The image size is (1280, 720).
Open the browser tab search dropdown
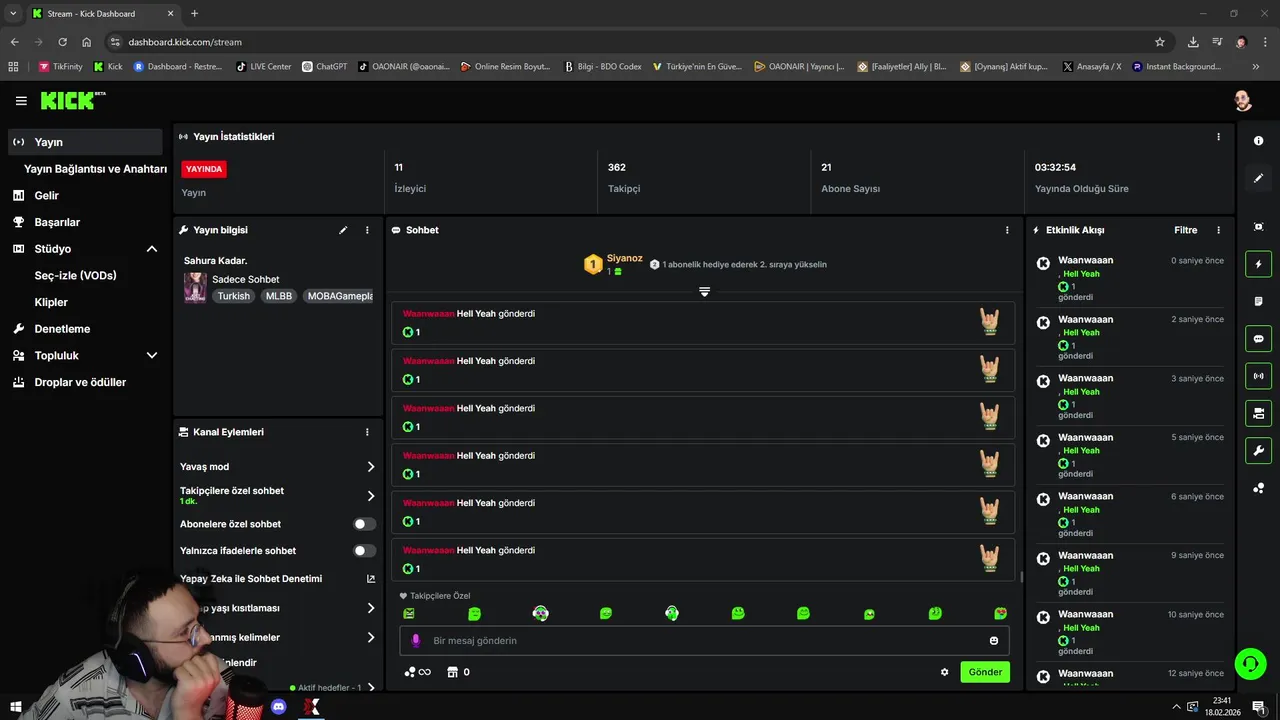click(13, 13)
